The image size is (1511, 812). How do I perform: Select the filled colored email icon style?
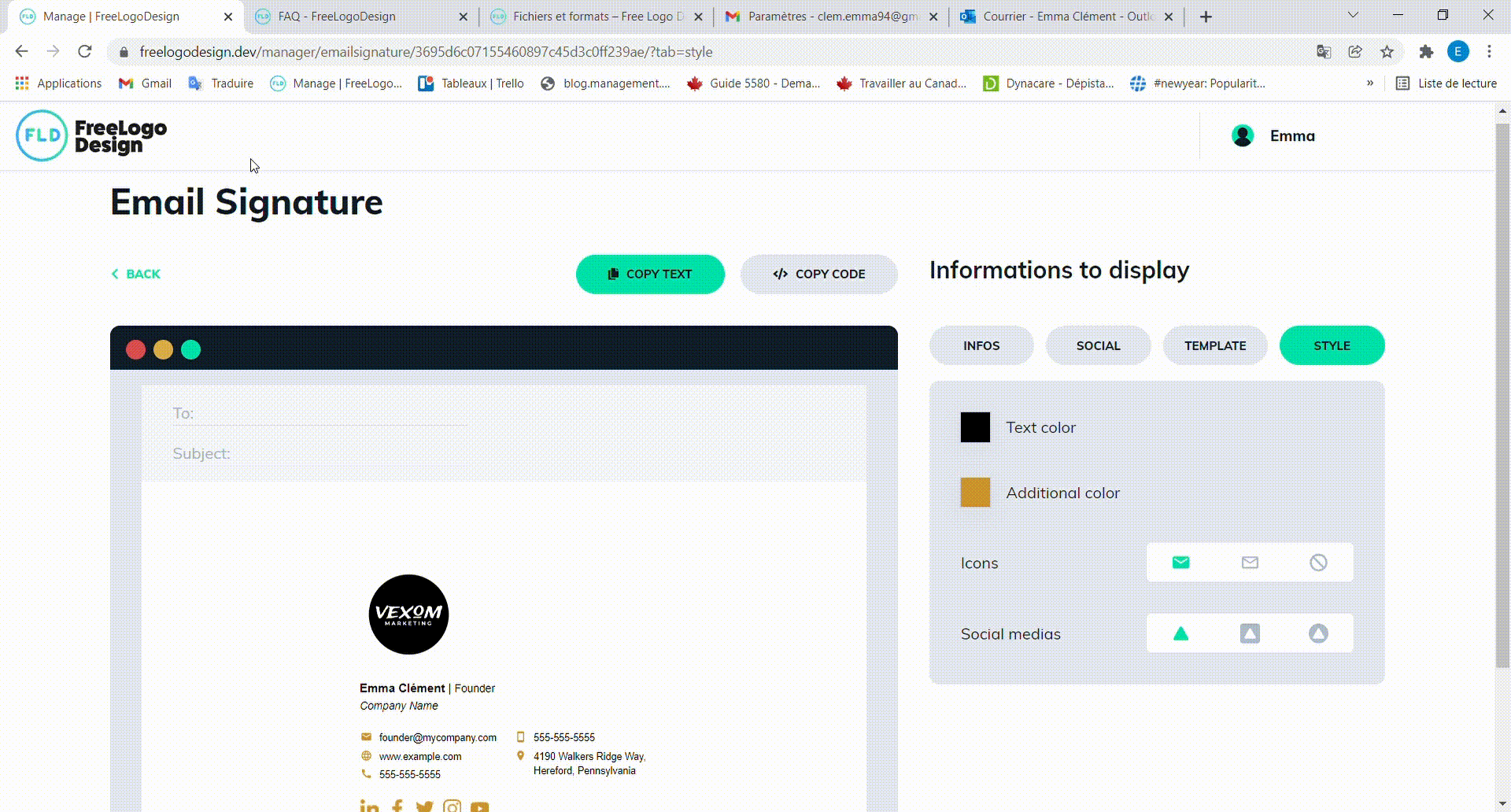(x=1180, y=563)
